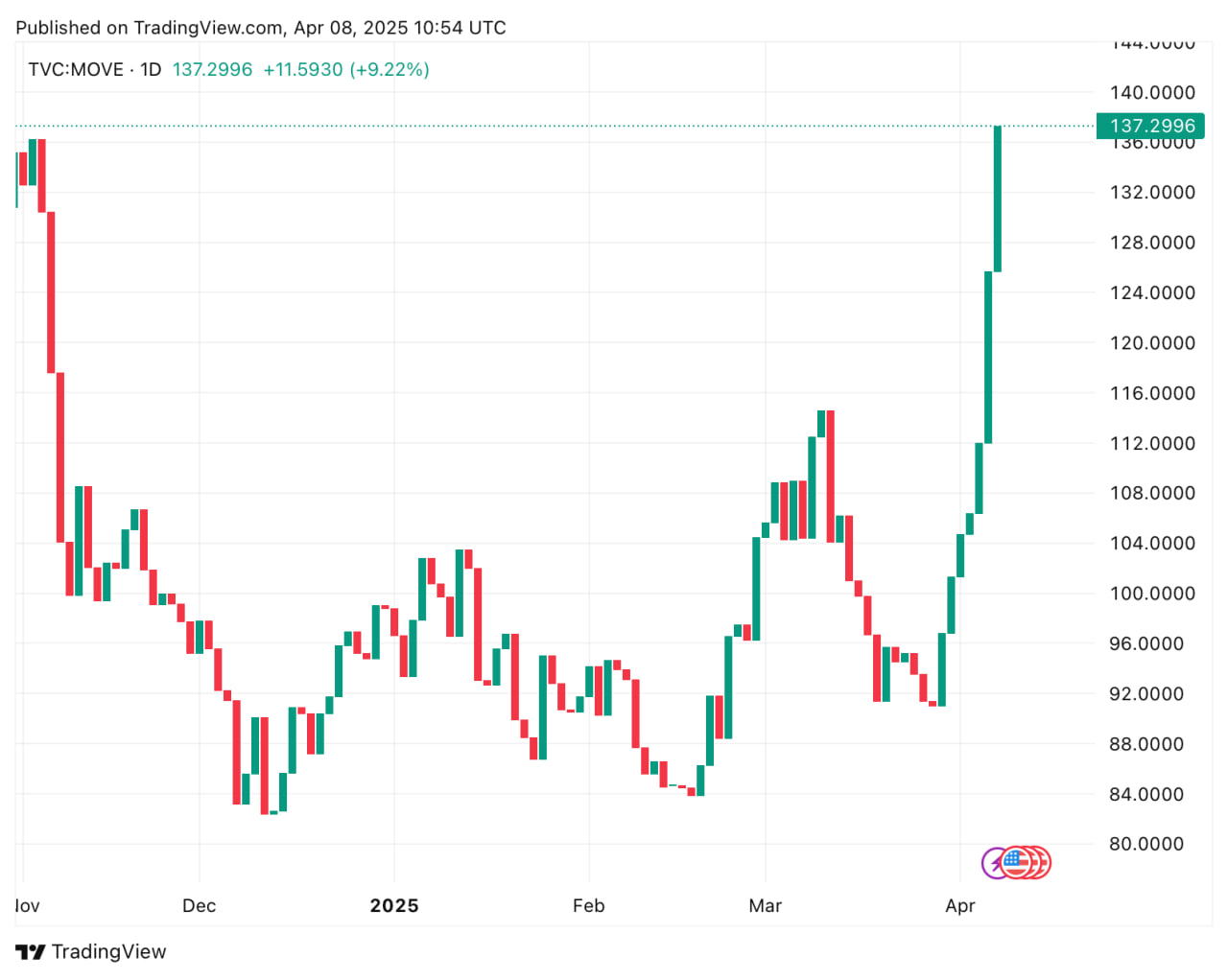Click the rightmost US flag event marker

click(x=1043, y=863)
